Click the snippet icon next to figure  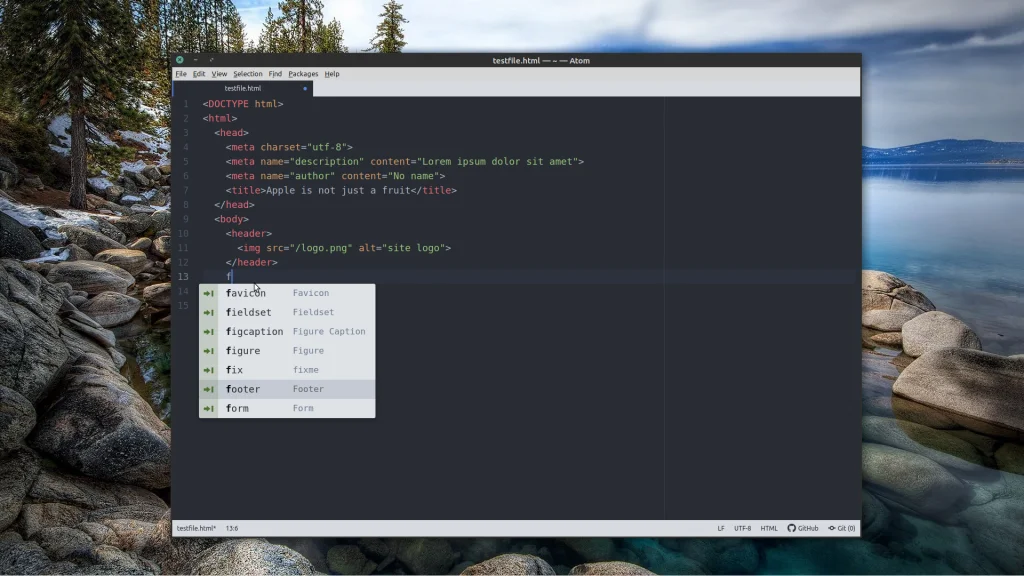pyautogui.click(x=209, y=351)
